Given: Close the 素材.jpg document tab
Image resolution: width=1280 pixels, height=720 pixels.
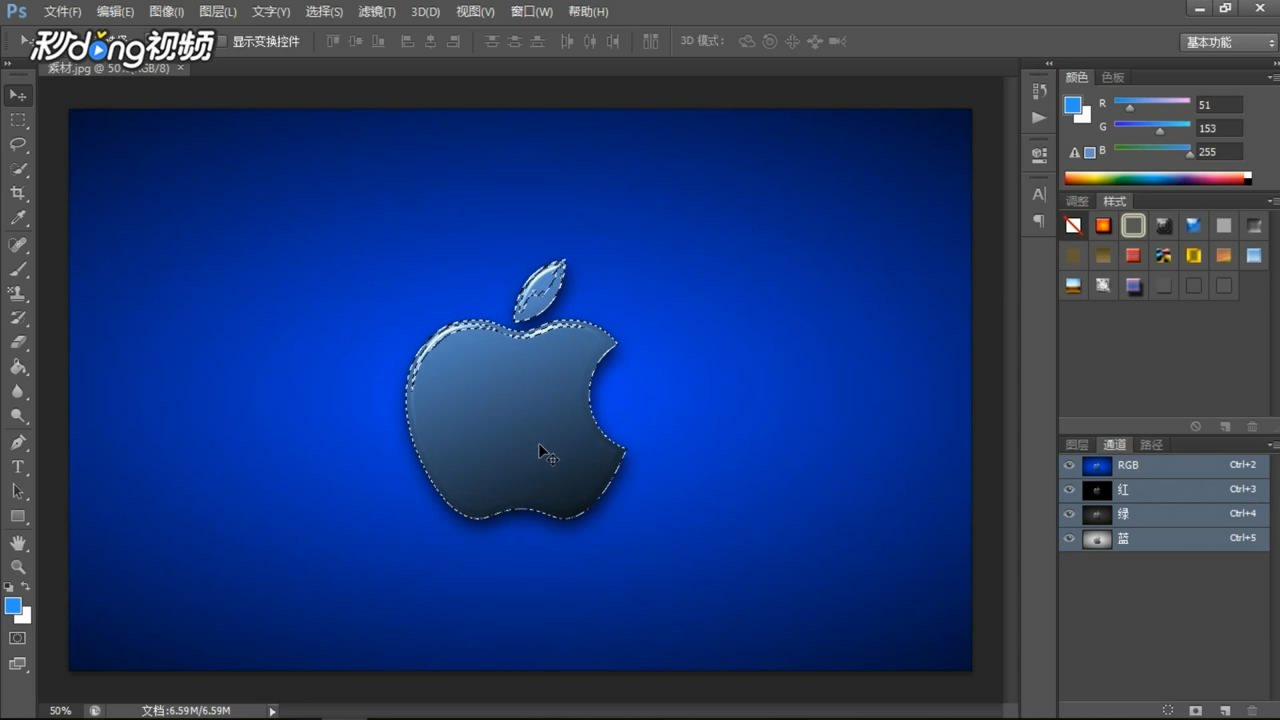Looking at the screenshot, I should [179, 68].
